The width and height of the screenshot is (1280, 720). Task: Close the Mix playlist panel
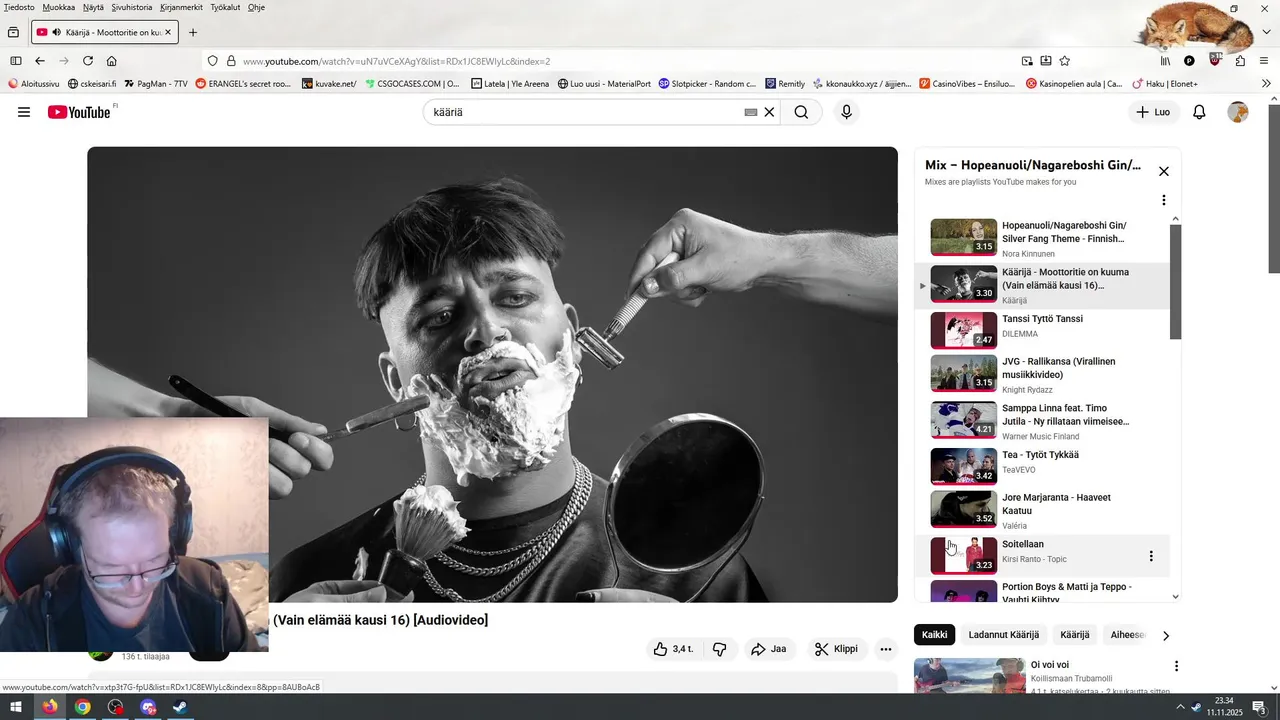(1164, 171)
